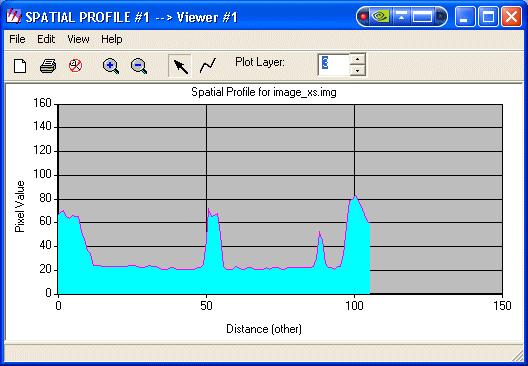Increase the Plot Layer value
The height and width of the screenshot is (366, 528).
click(x=358, y=59)
